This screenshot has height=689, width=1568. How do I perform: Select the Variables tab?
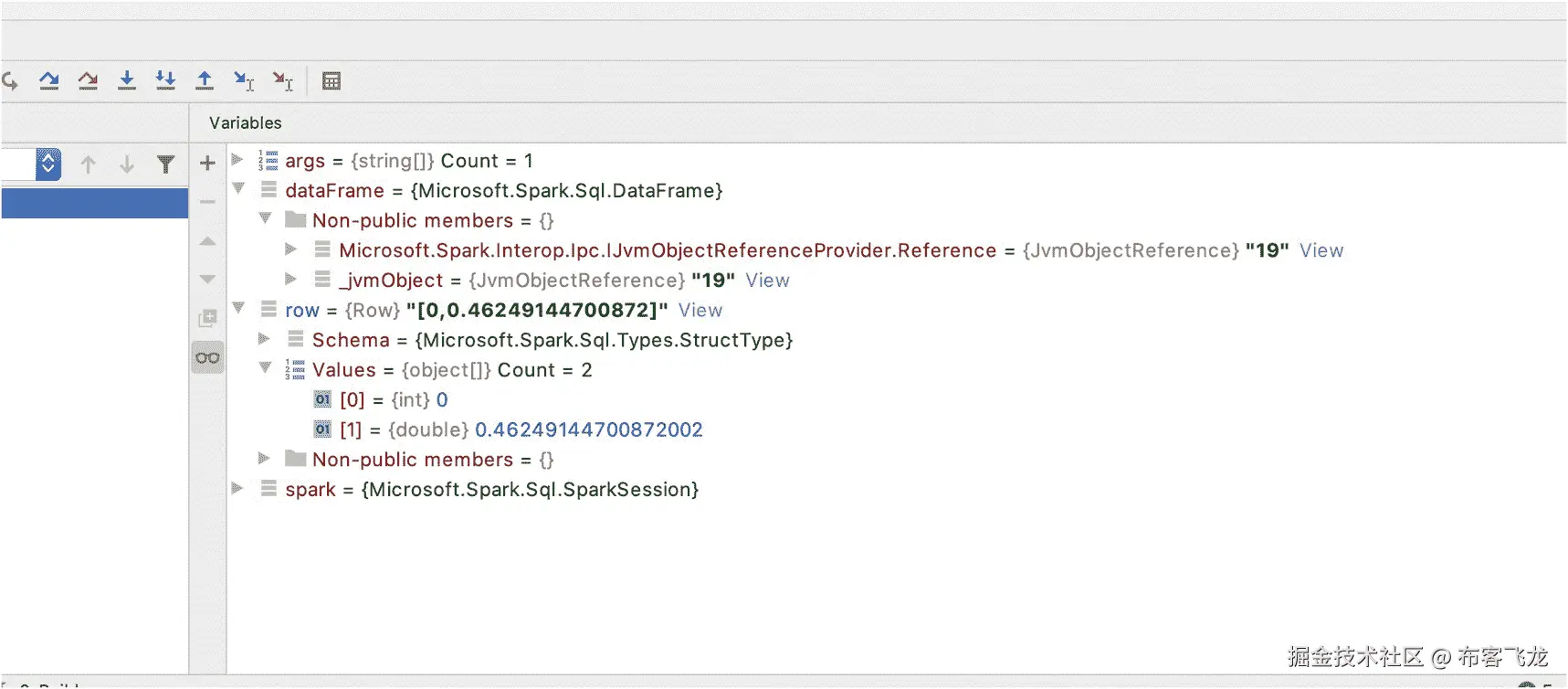point(245,122)
